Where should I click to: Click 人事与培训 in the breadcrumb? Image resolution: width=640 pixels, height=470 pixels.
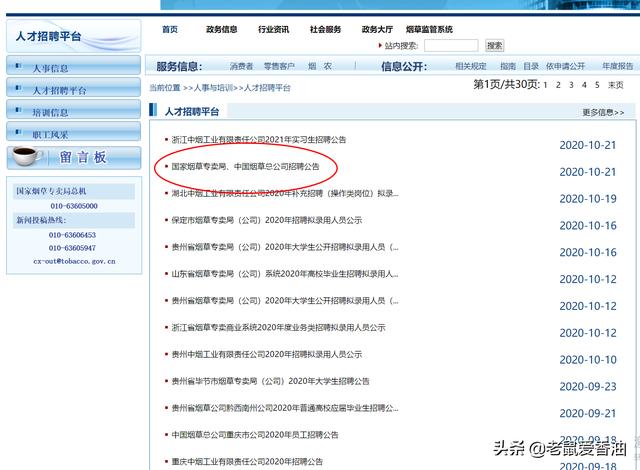tap(213, 88)
